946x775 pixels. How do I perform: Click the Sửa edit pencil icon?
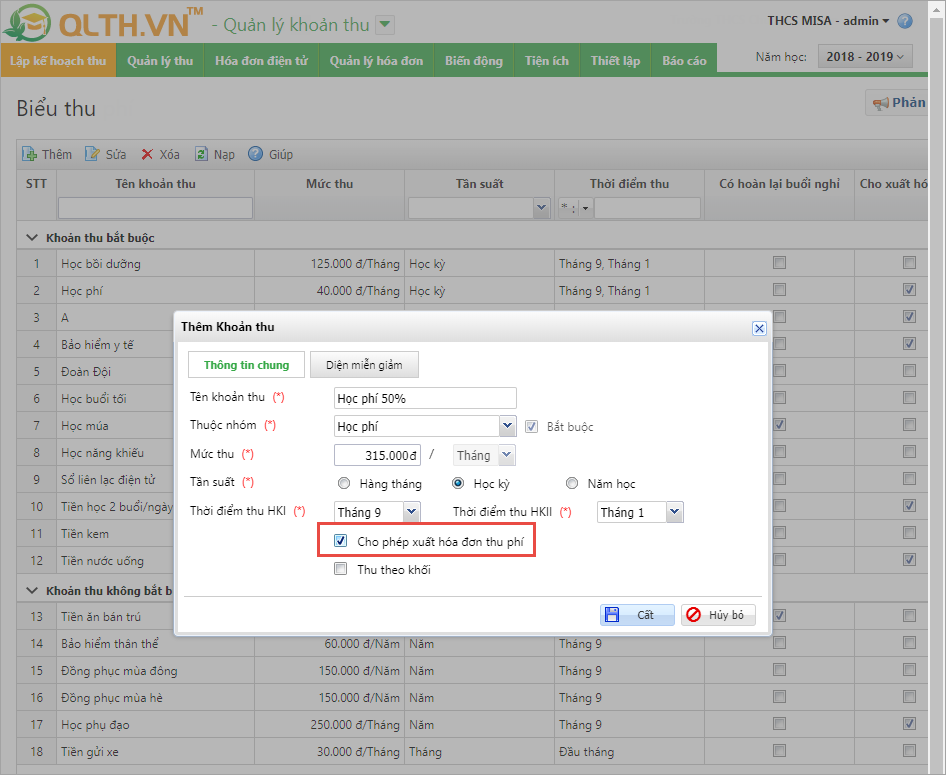click(92, 154)
